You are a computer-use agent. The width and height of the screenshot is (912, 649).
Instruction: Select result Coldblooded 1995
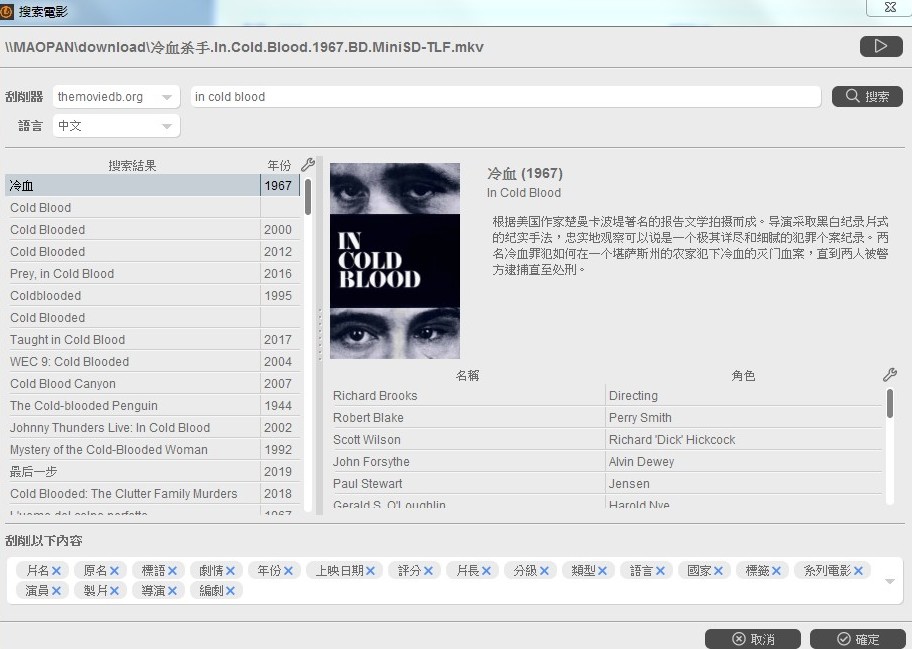(x=152, y=296)
